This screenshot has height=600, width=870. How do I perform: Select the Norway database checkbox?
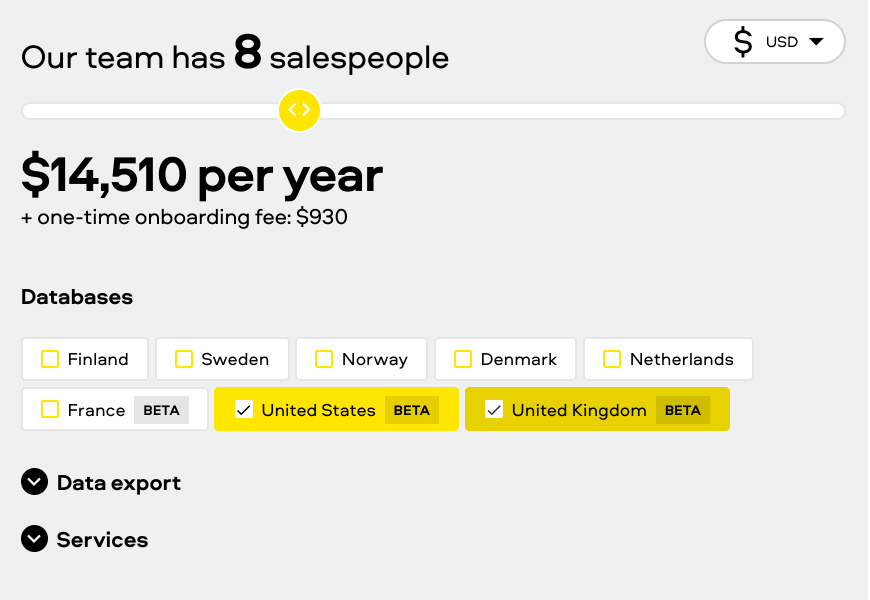pos(324,359)
